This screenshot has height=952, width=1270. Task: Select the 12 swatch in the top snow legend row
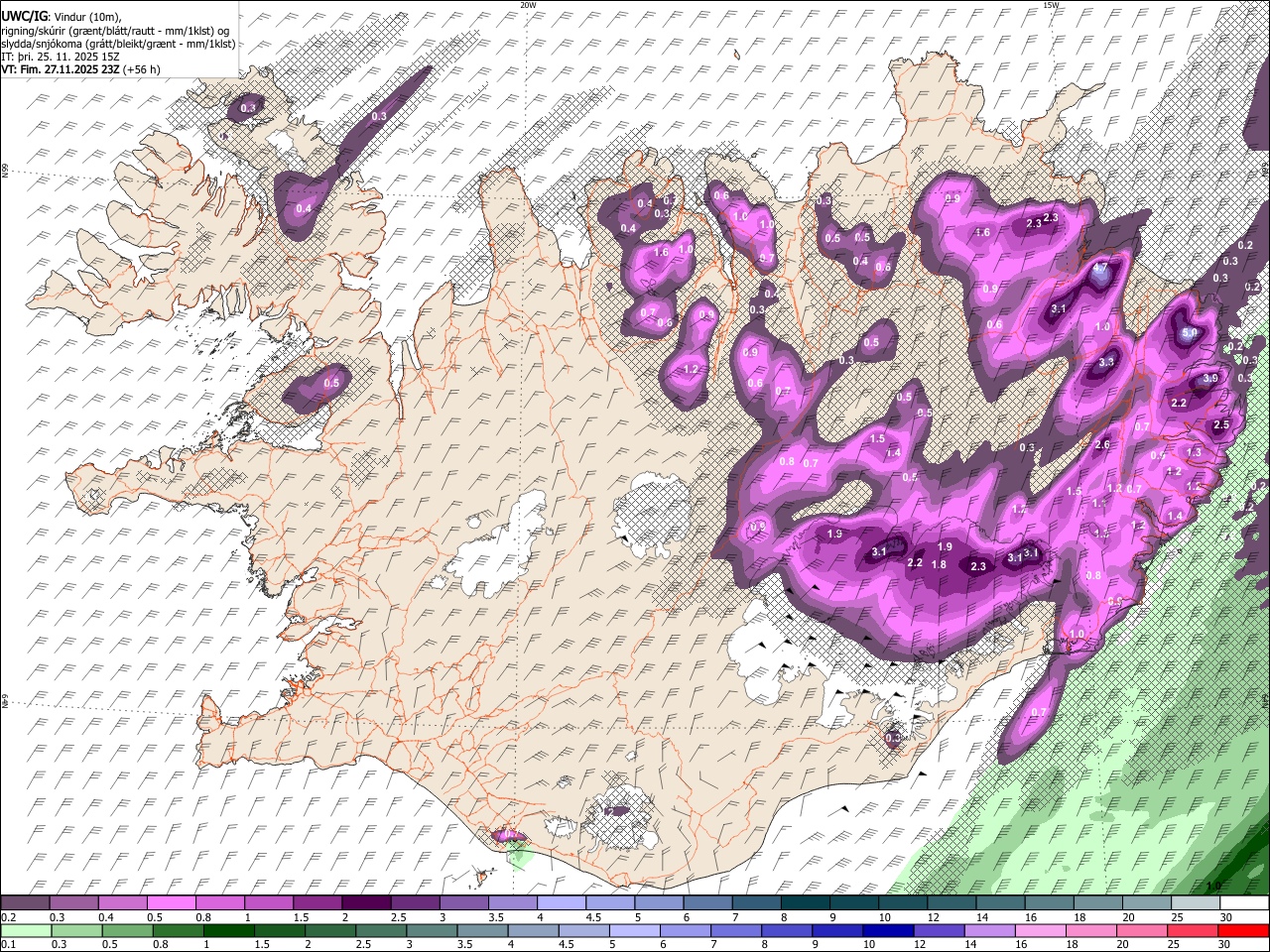pyautogui.click(x=951, y=902)
